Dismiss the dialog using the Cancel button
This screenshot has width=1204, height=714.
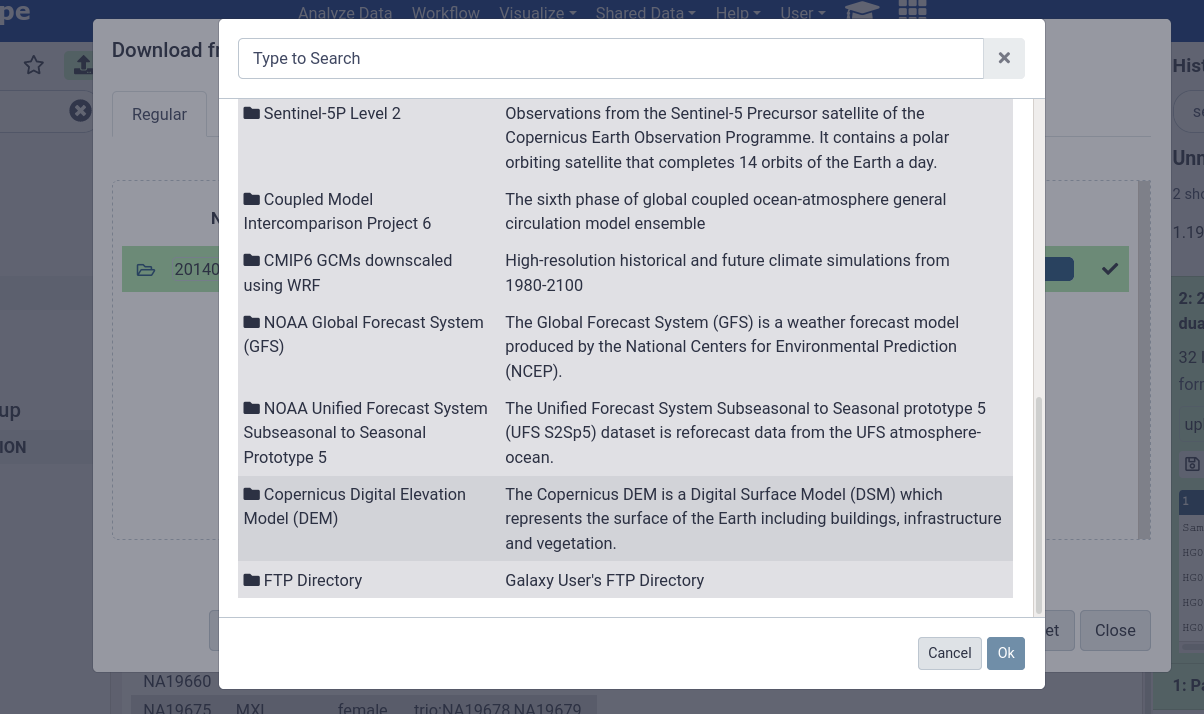point(948,652)
